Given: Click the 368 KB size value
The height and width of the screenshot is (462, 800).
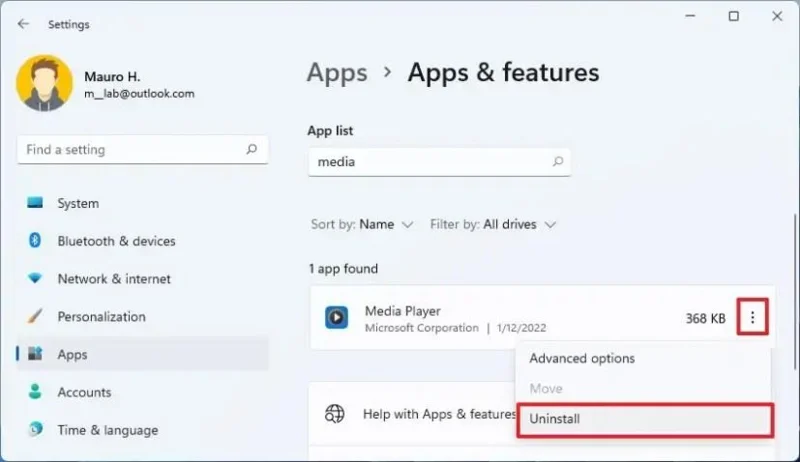Looking at the screenshot, I should (x=705, y=318).
